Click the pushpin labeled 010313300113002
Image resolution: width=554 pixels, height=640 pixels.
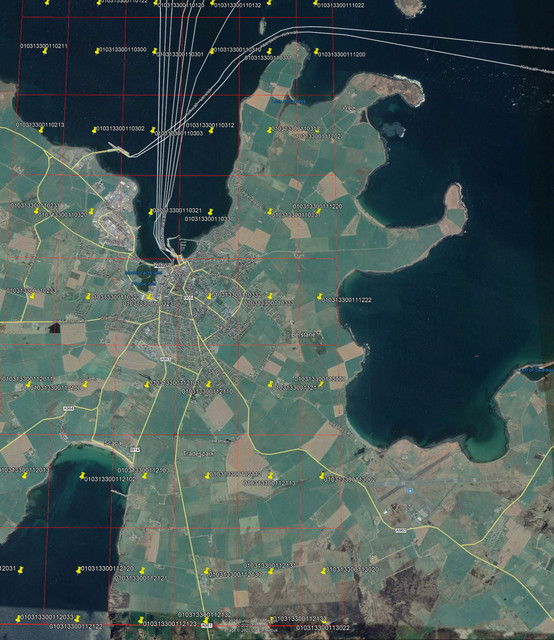322,475
